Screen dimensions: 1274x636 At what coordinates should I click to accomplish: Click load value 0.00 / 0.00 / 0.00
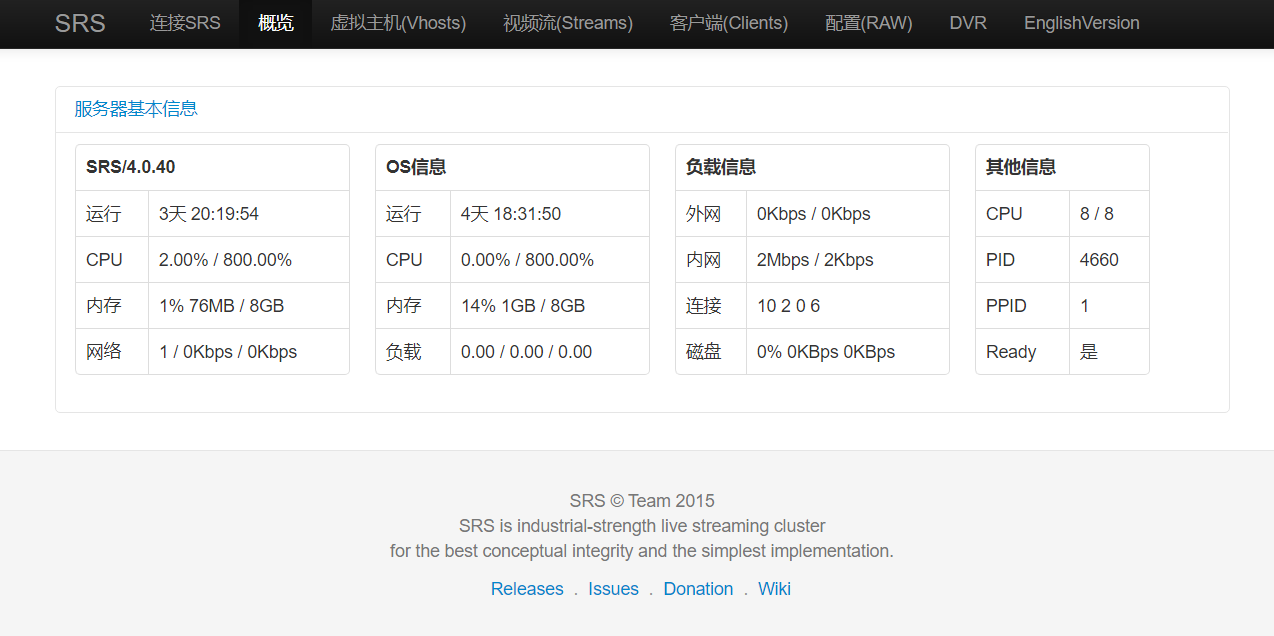526,352
